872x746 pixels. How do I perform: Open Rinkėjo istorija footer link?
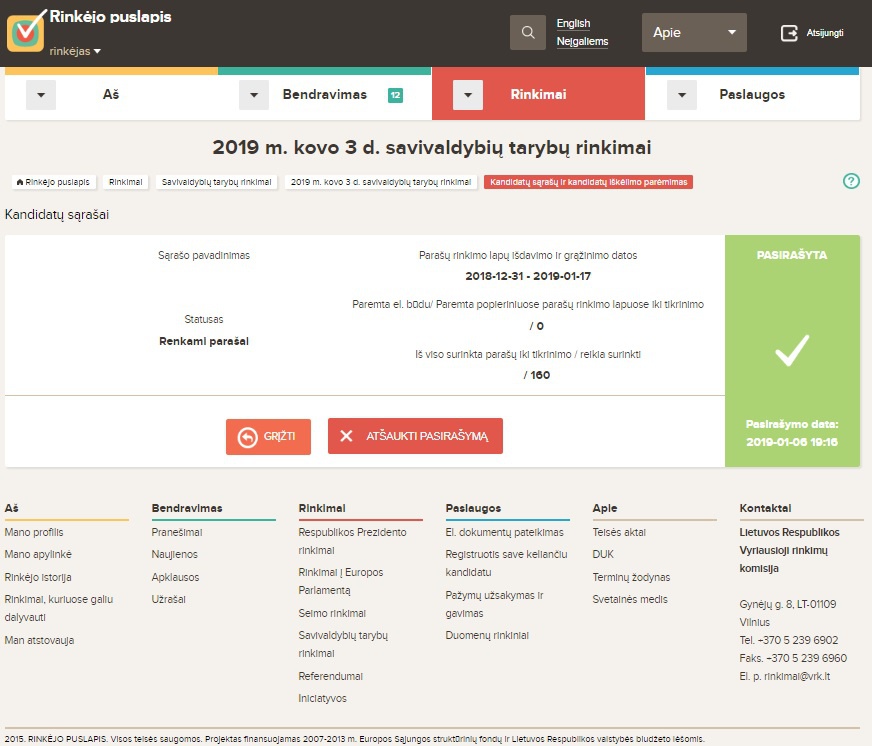[x=38, y=577]
